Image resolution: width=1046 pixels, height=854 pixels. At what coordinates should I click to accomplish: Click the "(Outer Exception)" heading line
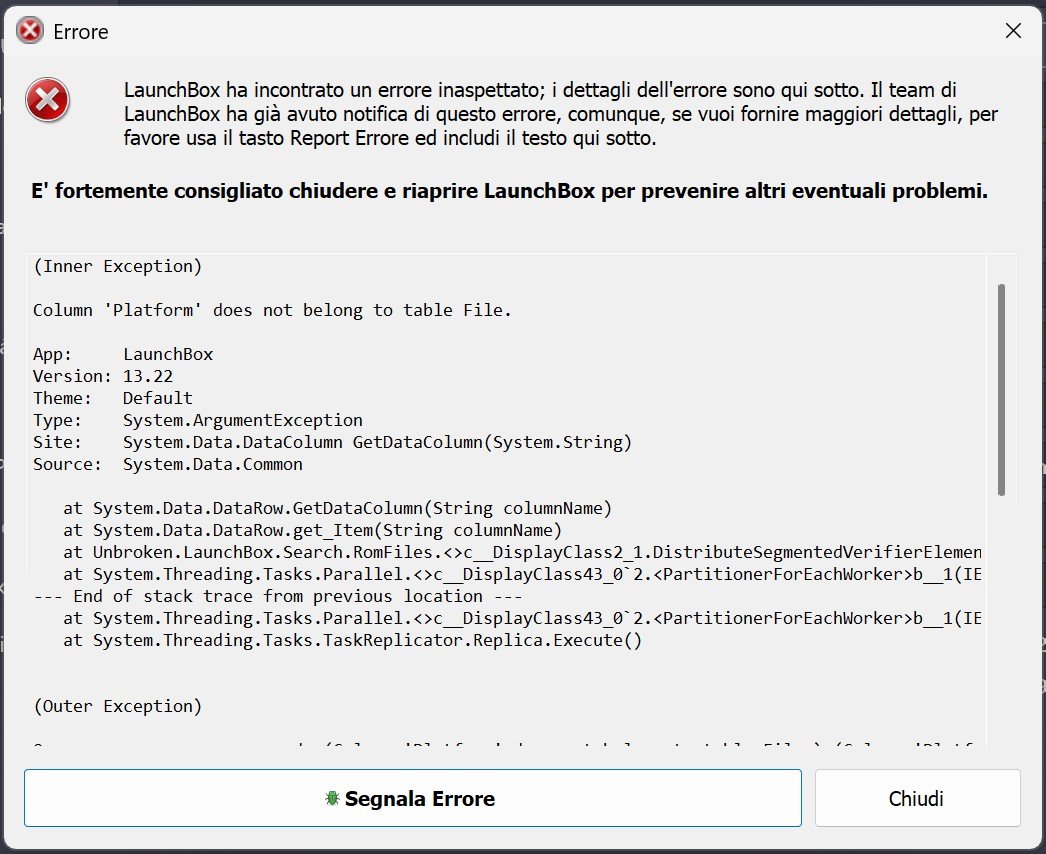coord(117,707)
